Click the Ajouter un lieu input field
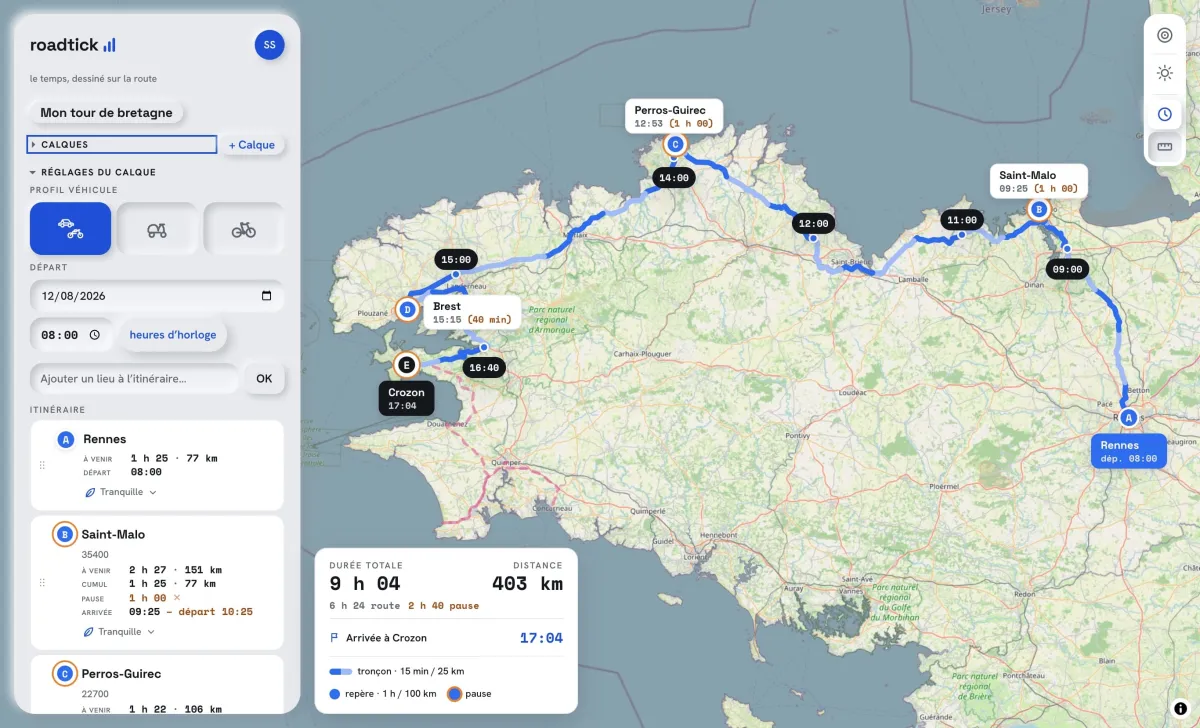 [x=134, y=379]
